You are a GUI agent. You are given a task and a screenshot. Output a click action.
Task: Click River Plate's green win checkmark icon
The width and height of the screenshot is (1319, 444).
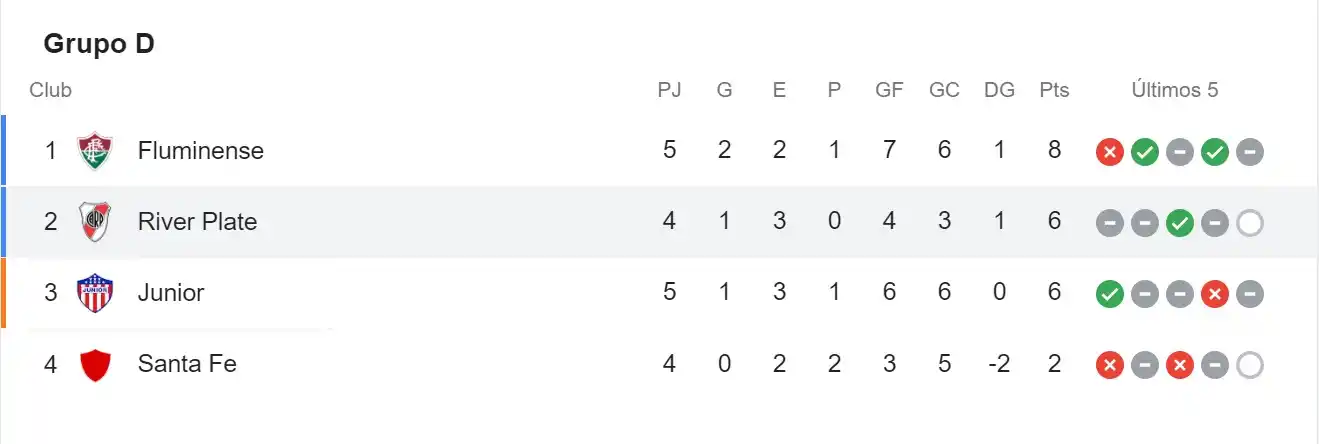tap(1180, 223)
